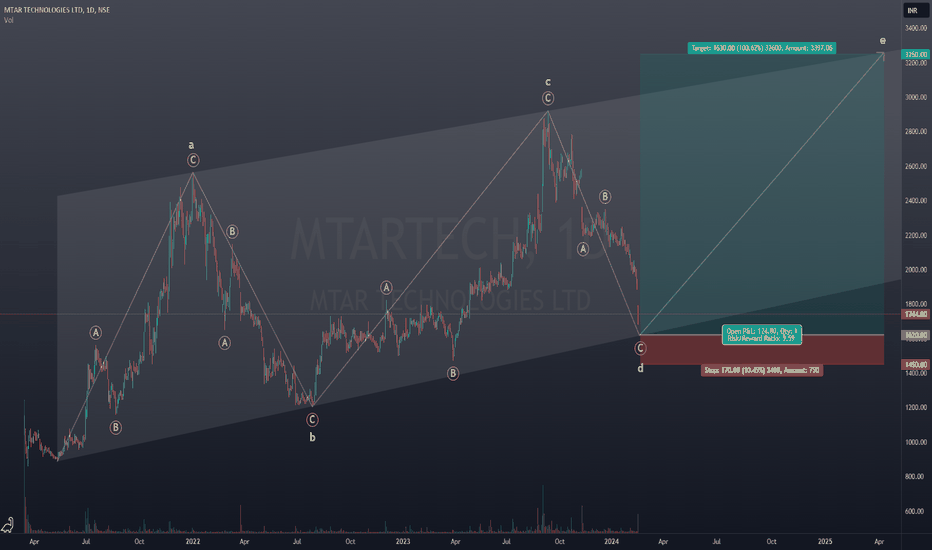Click circled C label above wave b
Image resolution: width=932 pixels, height=550 pixels.
[x=312, y=420]
